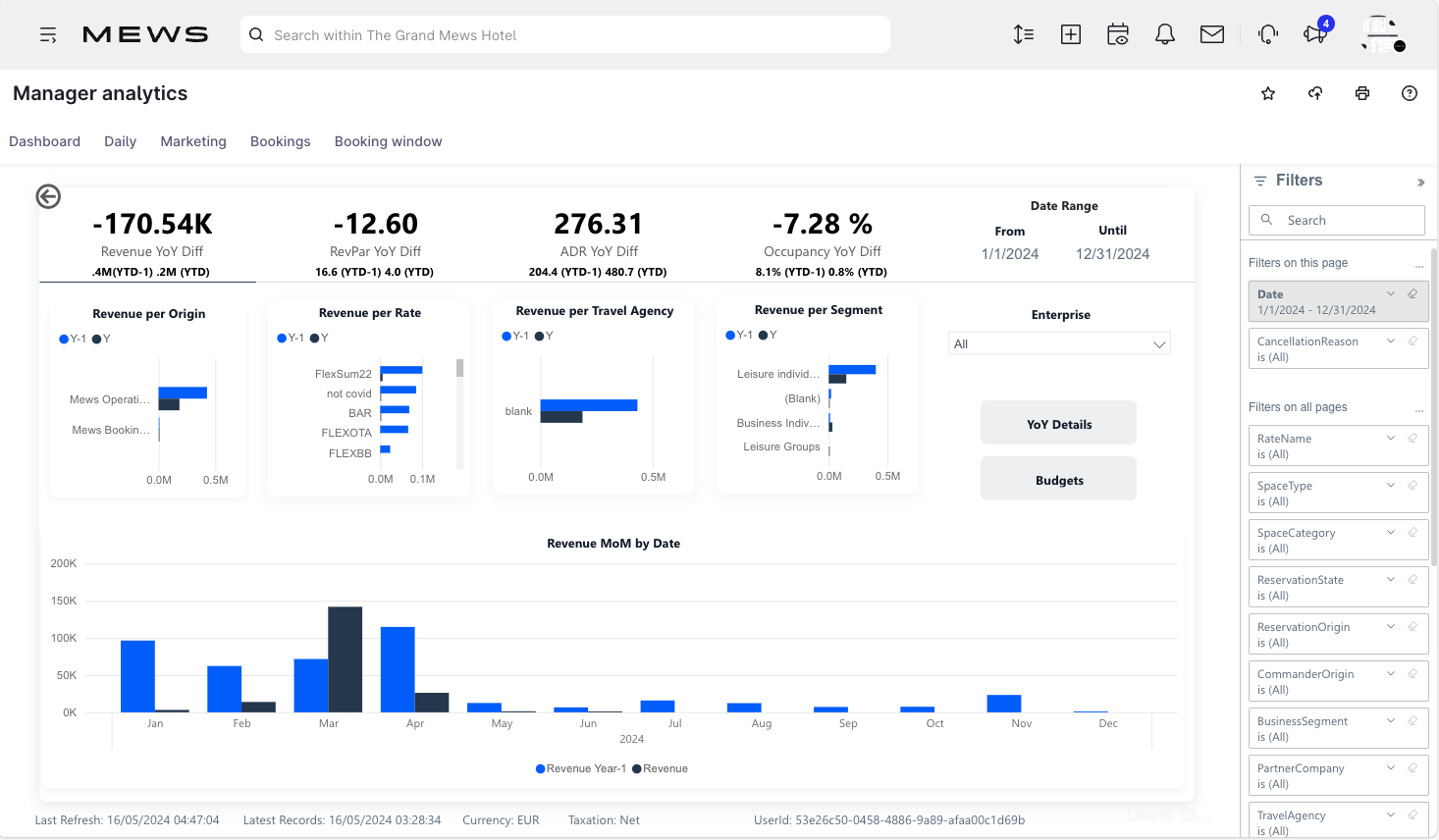Open the calendar reservations icon
Screen dimensions: 1439x840
pyautogui.click(x=1118, y=34)
